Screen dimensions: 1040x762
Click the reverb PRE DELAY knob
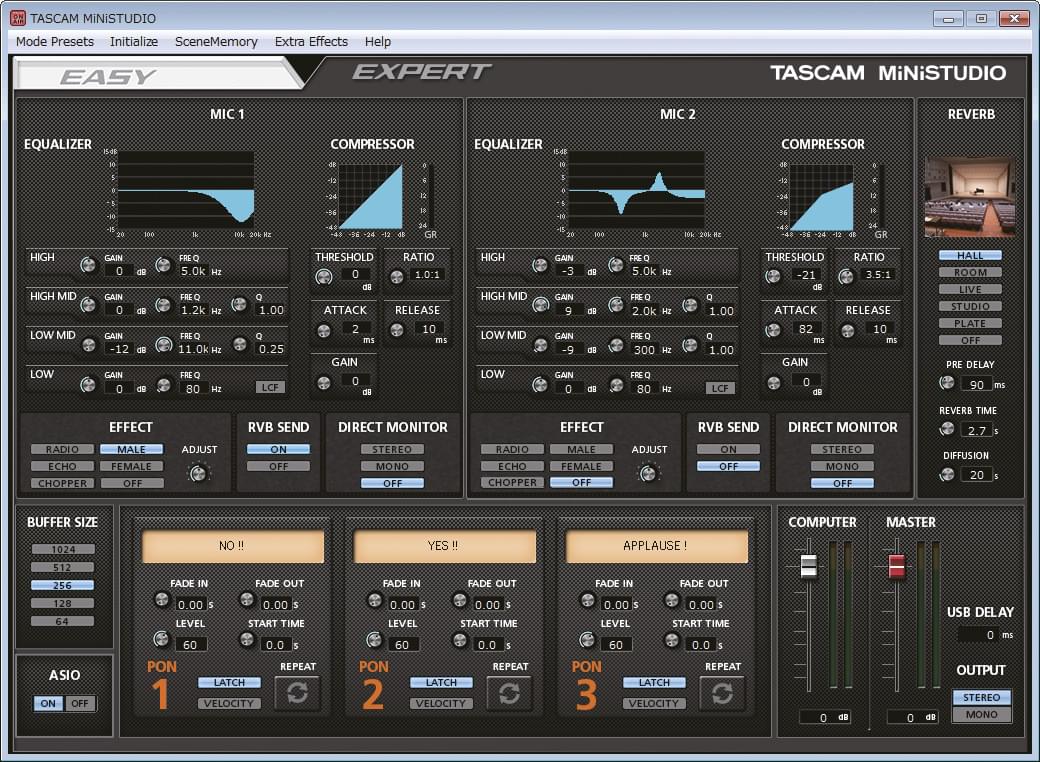946,383
